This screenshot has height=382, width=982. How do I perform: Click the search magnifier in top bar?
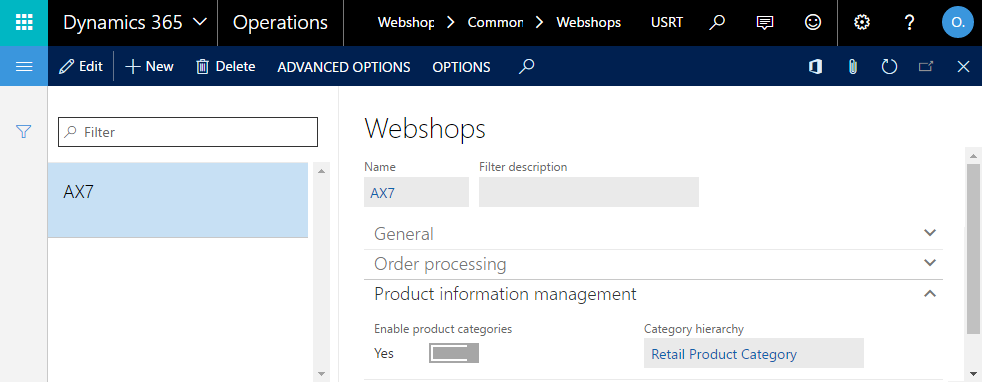click(716, 23)
